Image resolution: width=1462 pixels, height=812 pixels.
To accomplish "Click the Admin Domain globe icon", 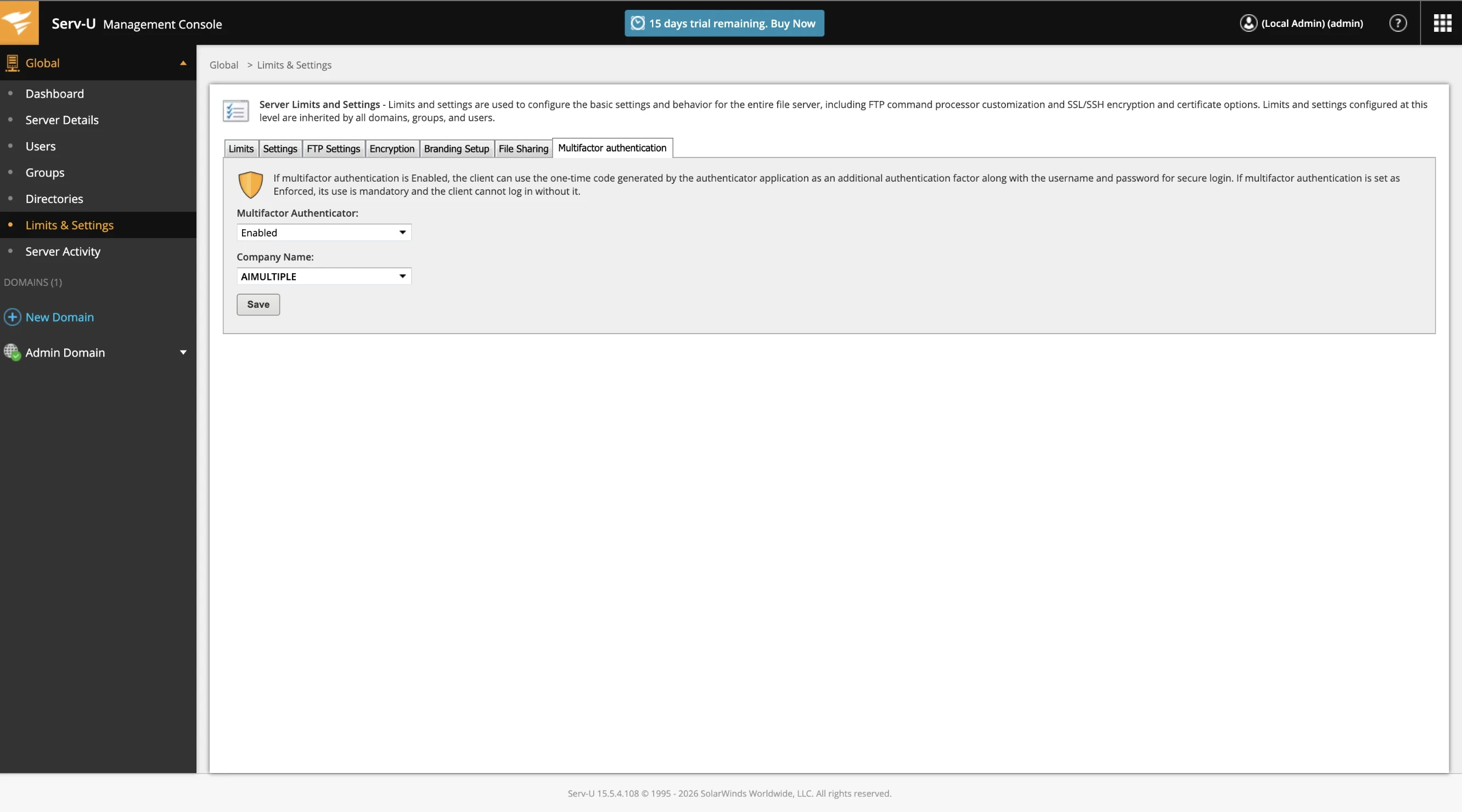I will pos(12,352).
